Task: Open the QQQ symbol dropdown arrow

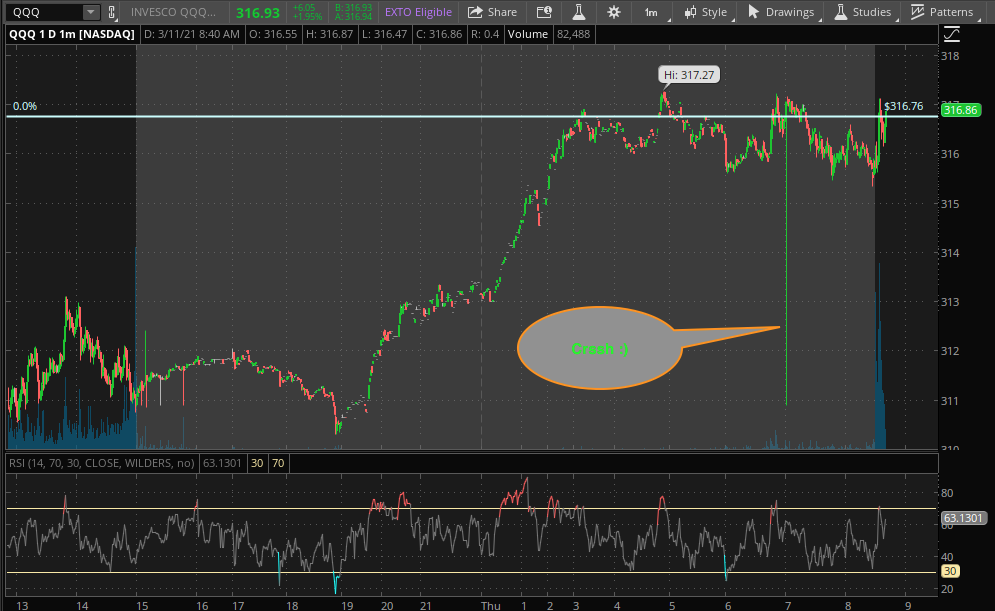Action: click(x=91, y=12)
